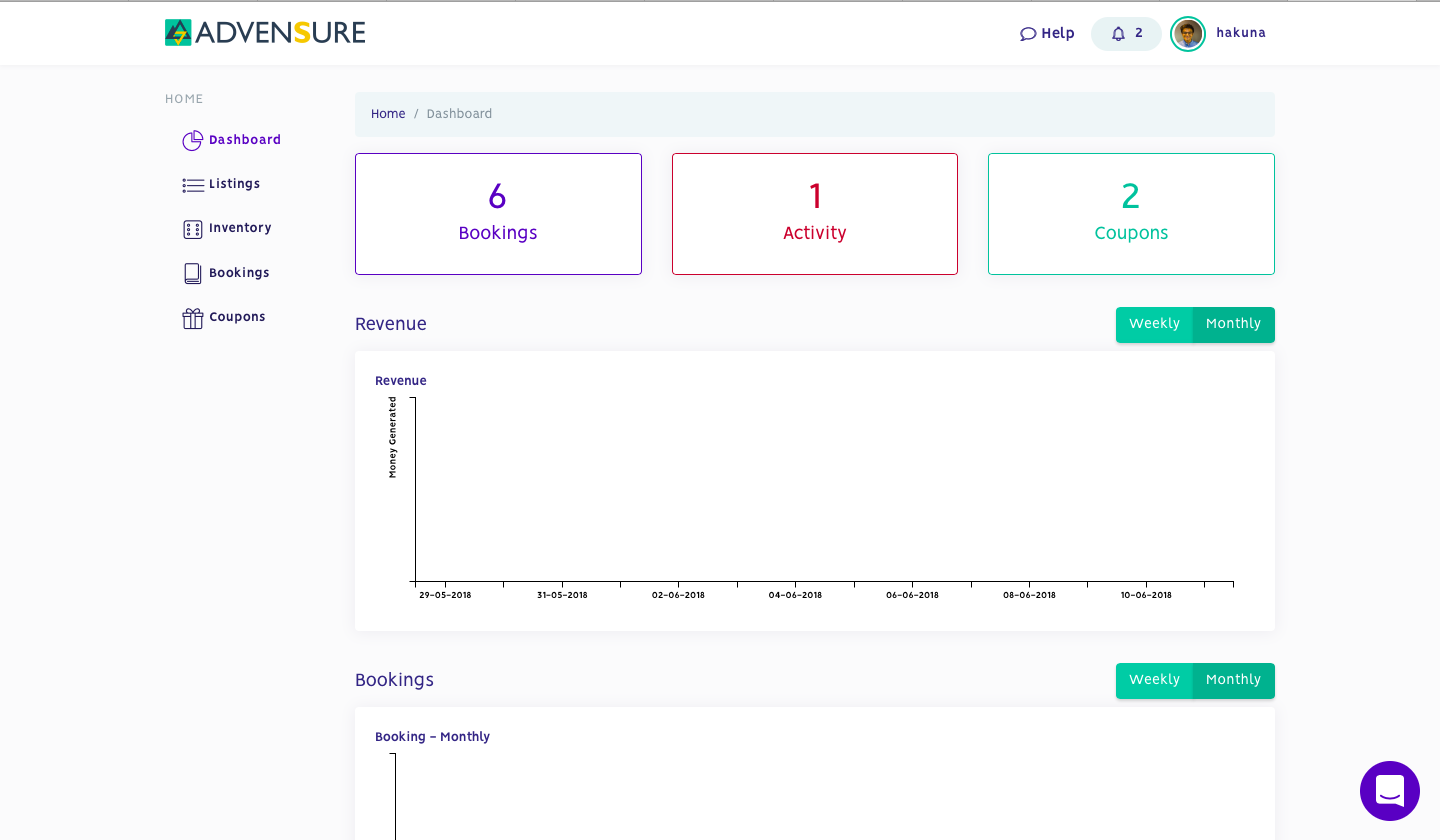Click the Advensure logo
The image size is (1440, 840).
click(x=265, y=33)
